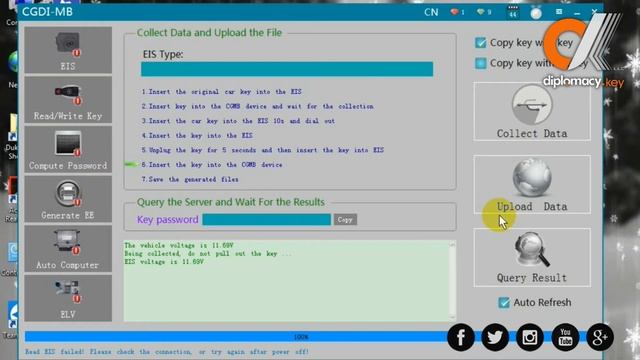Open the Instagram icon
Image resolution: width=640 pixels, height=360 pixels.
530,337
